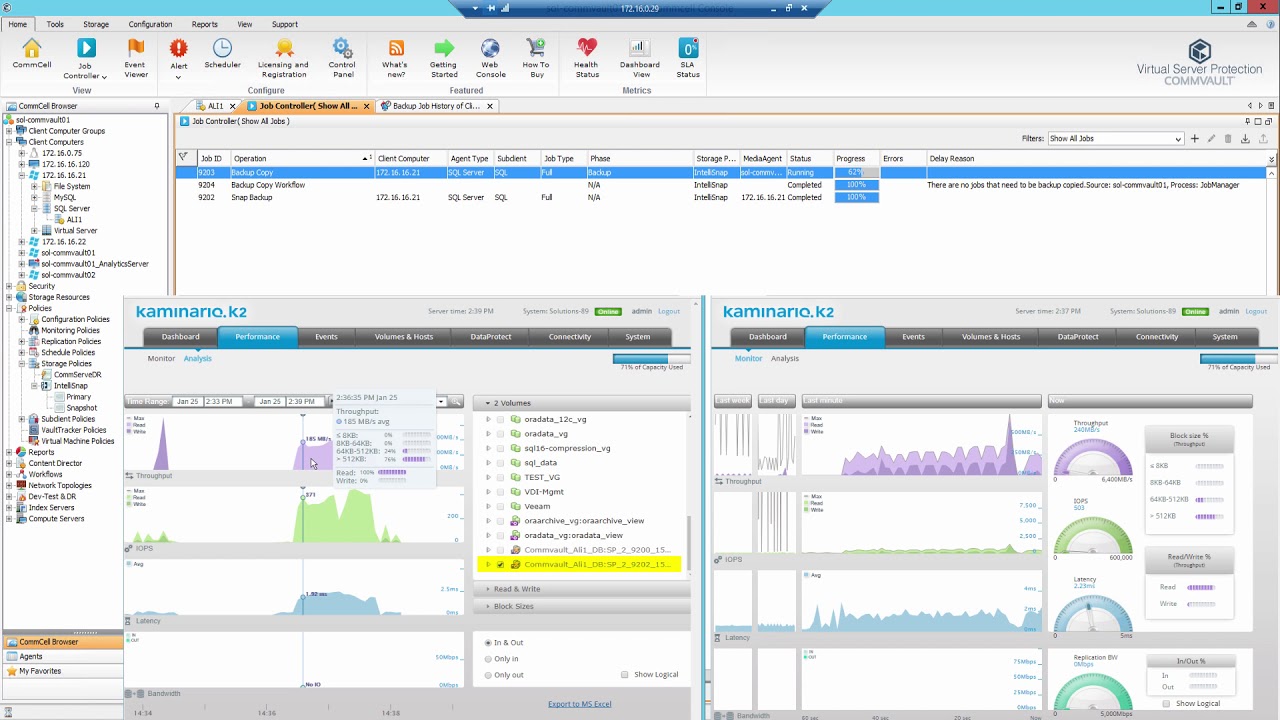Close the ALI1 tab using its X
This screenshot has width=1280, height=720.
point(232,106)
